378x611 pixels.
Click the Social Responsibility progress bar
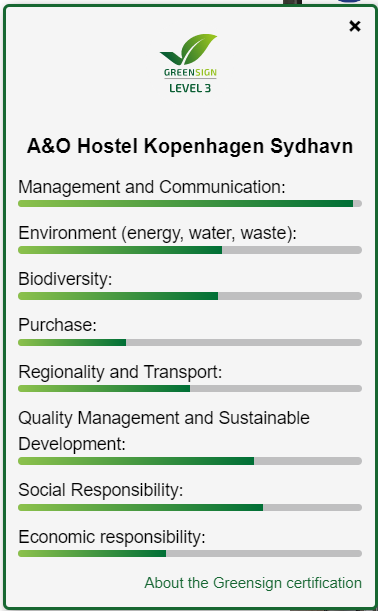190,507
